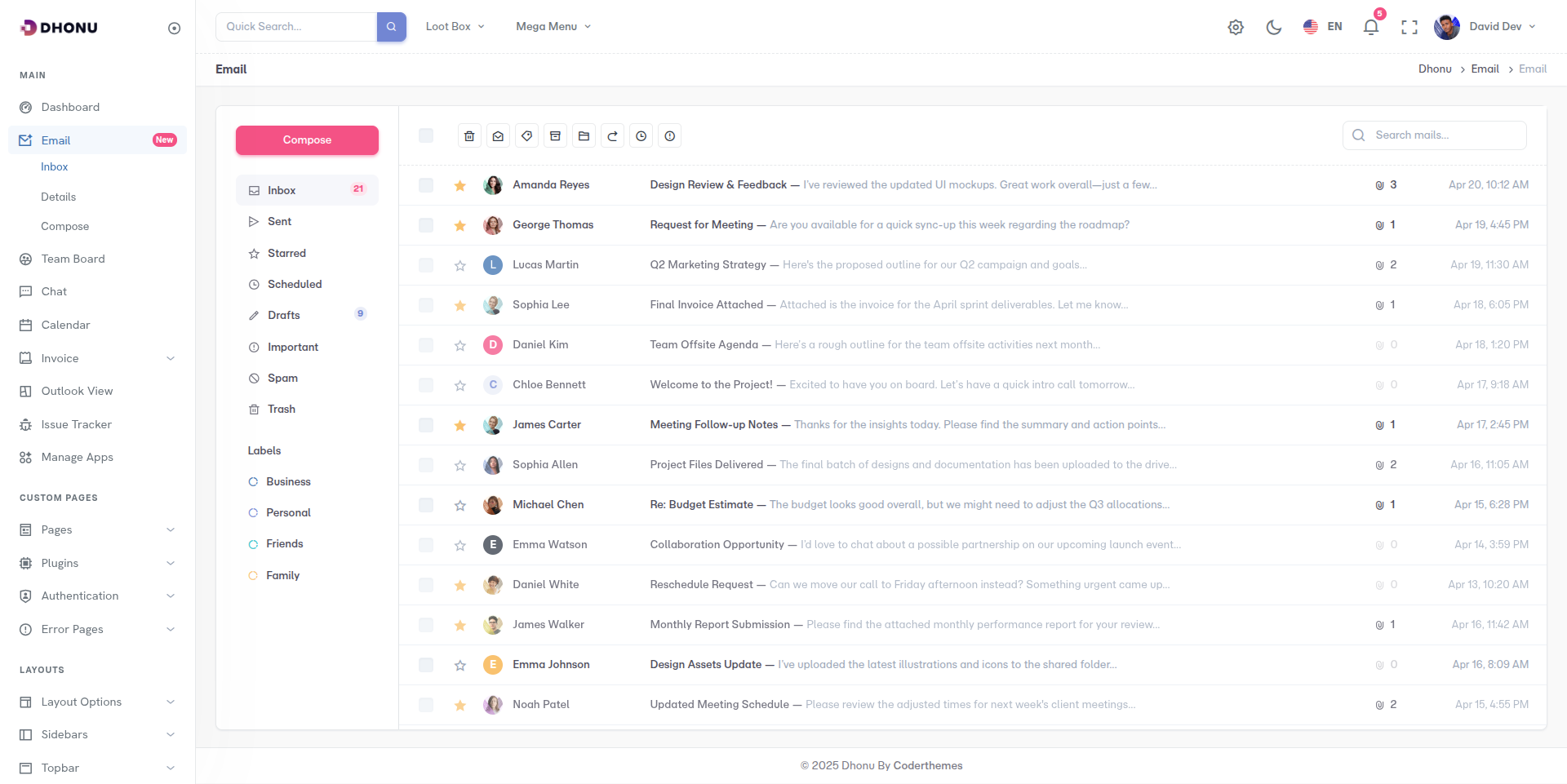Mark as read with open-envelope icon
The height and width of the screenshot is (784, 1567).
(498, 136)
